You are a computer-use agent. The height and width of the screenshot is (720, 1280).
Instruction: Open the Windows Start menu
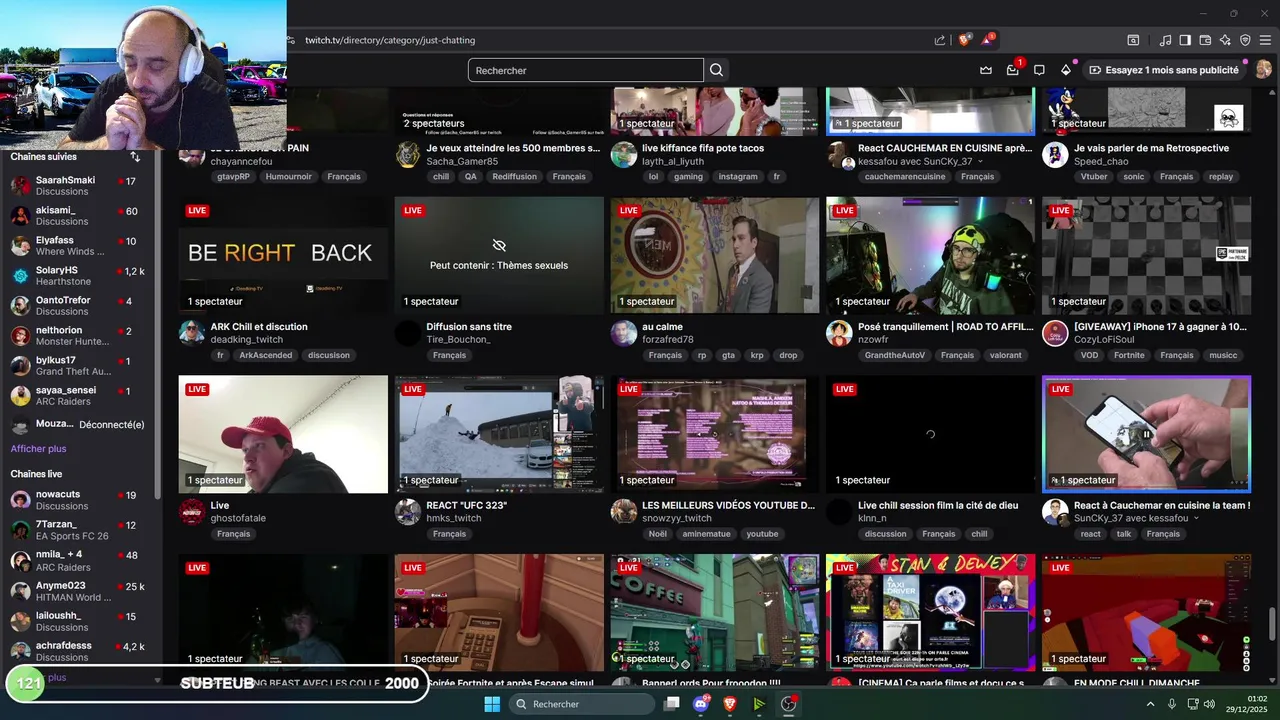tap(492, 704)
